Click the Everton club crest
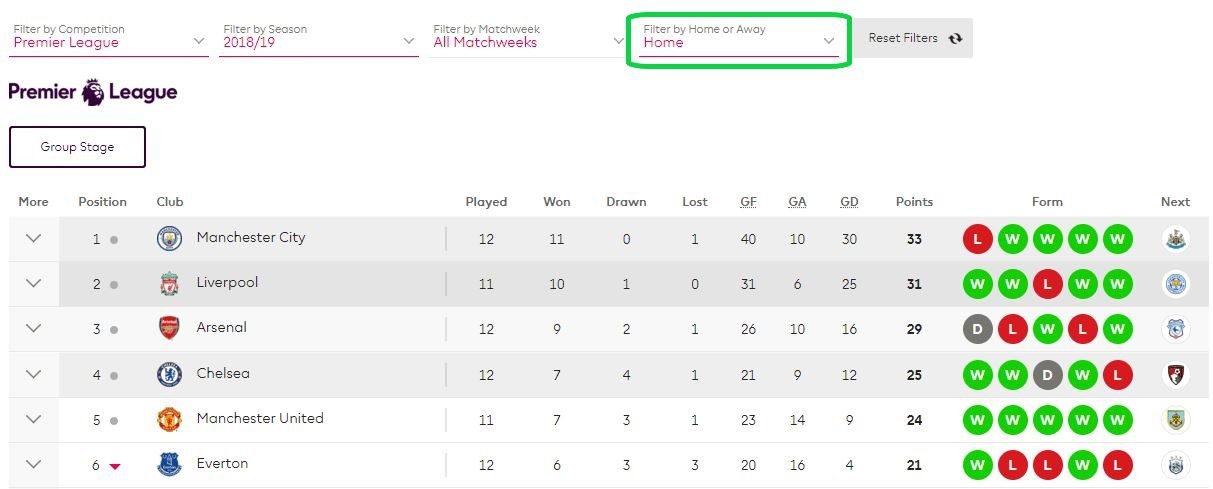 (x=170, y=464)
